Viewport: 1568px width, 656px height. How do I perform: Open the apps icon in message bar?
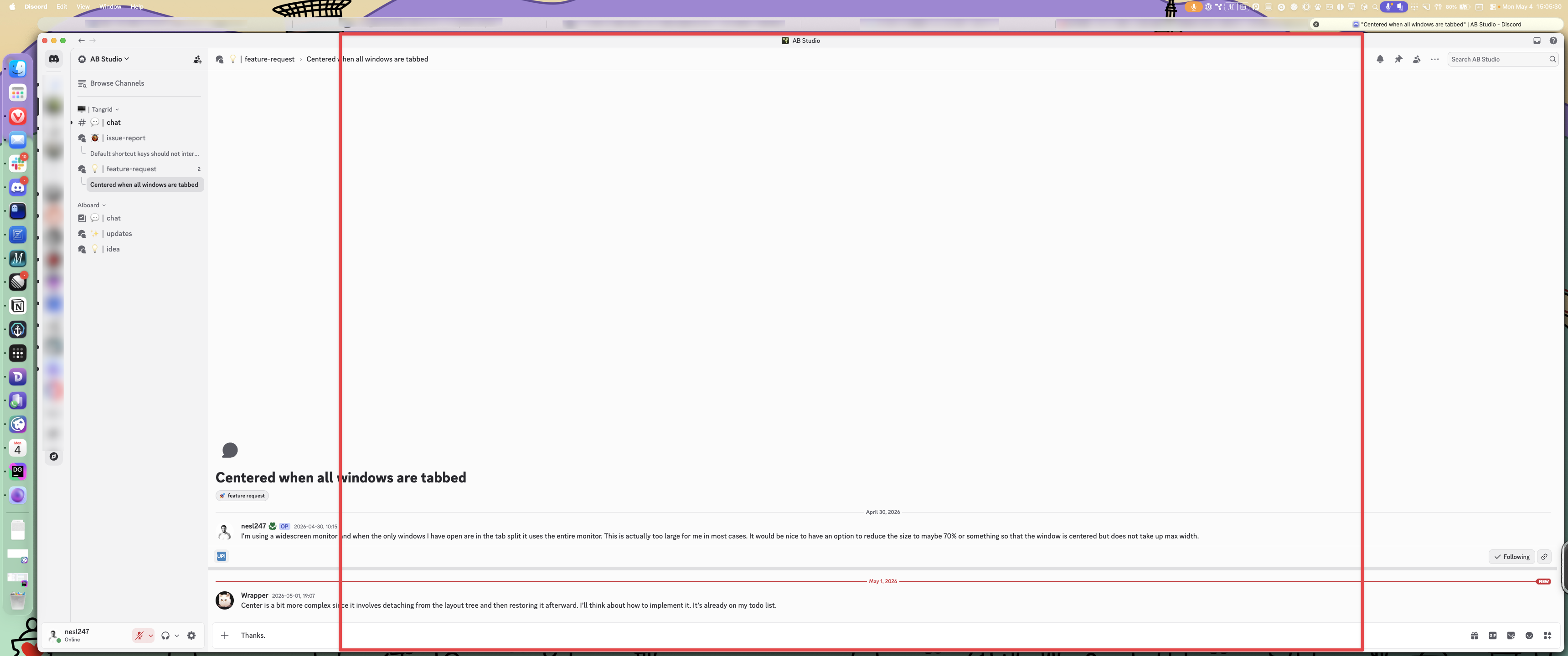tap(1547, 635)
